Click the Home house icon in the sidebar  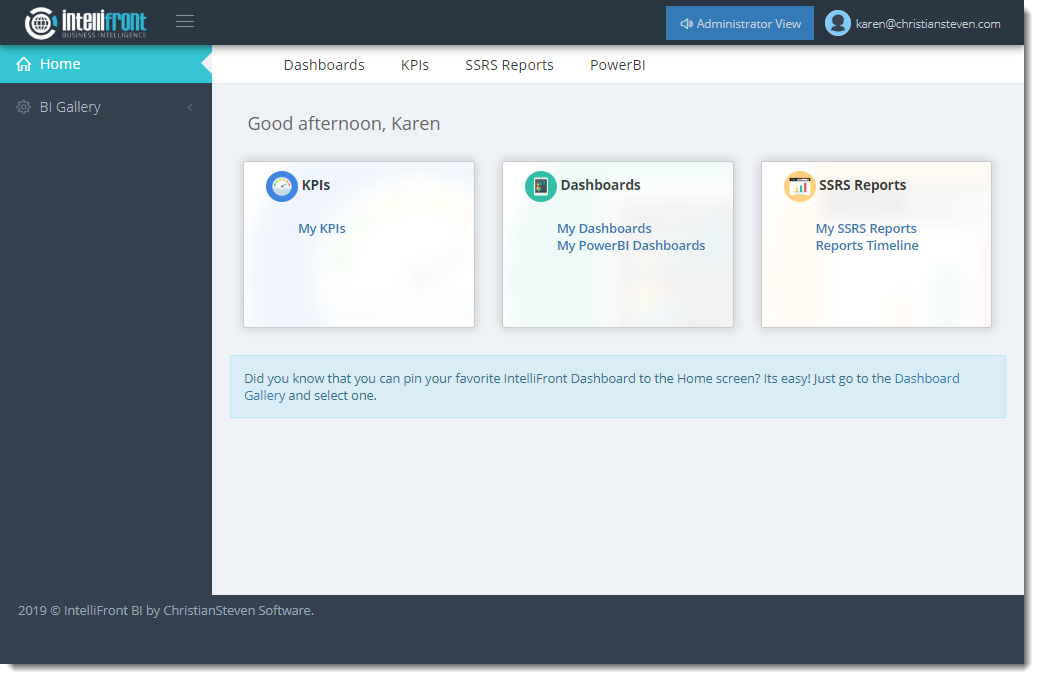point(24,65)
